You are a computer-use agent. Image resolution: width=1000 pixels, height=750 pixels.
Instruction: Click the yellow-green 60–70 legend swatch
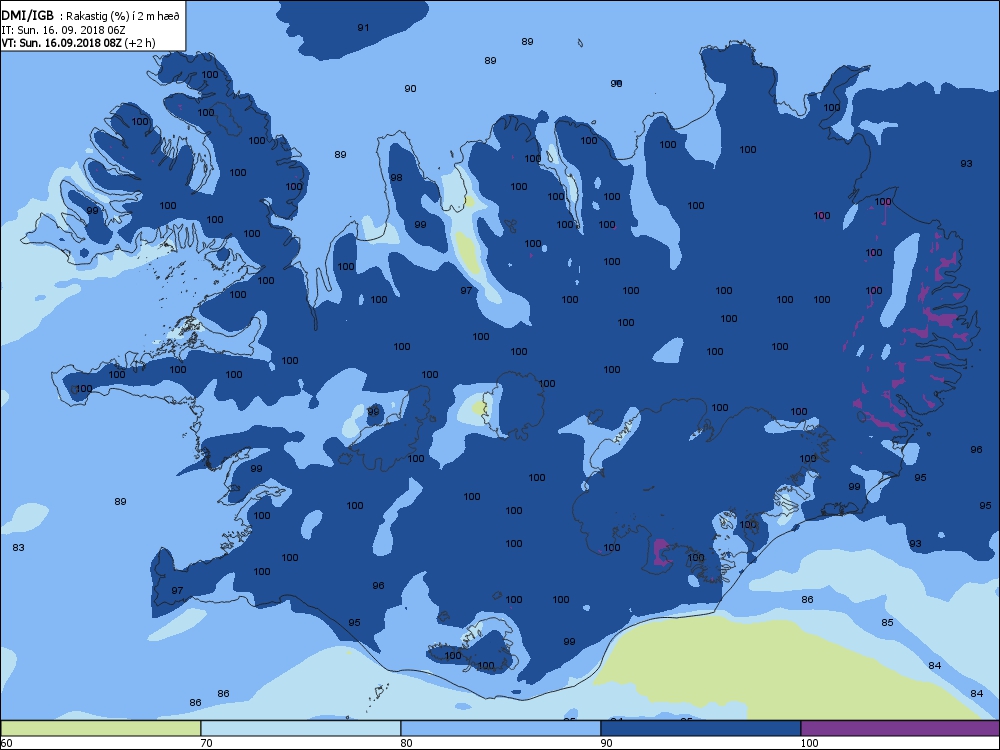point(101,728)
